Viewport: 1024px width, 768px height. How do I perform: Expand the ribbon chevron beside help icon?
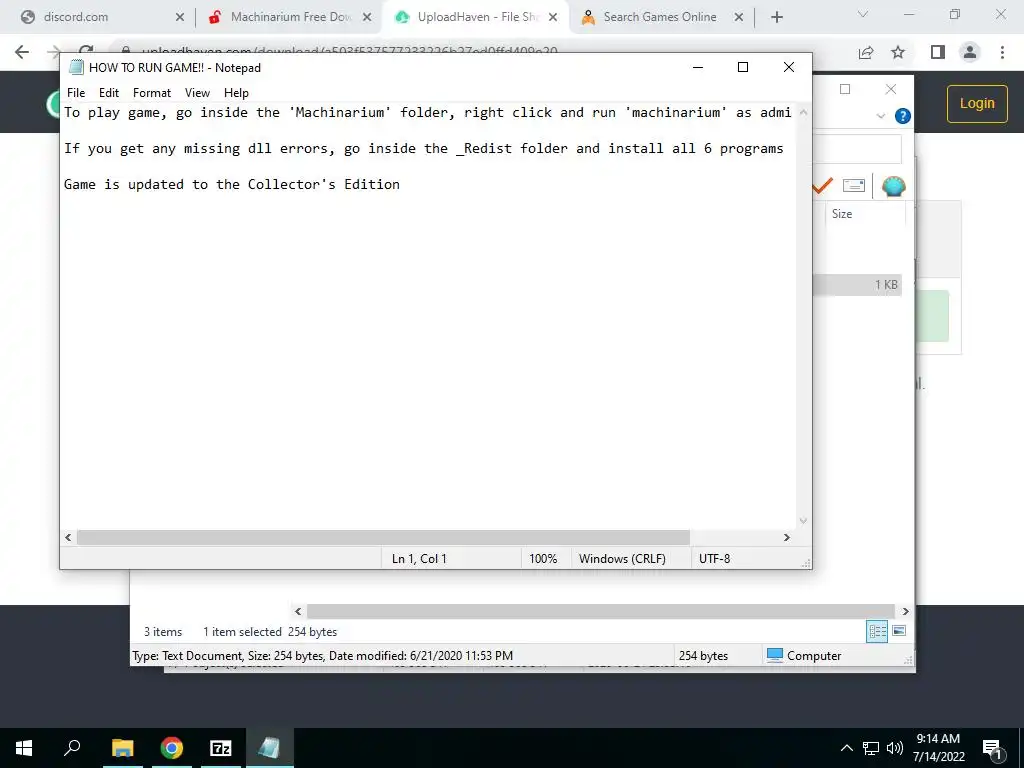(x=880, y=116)
